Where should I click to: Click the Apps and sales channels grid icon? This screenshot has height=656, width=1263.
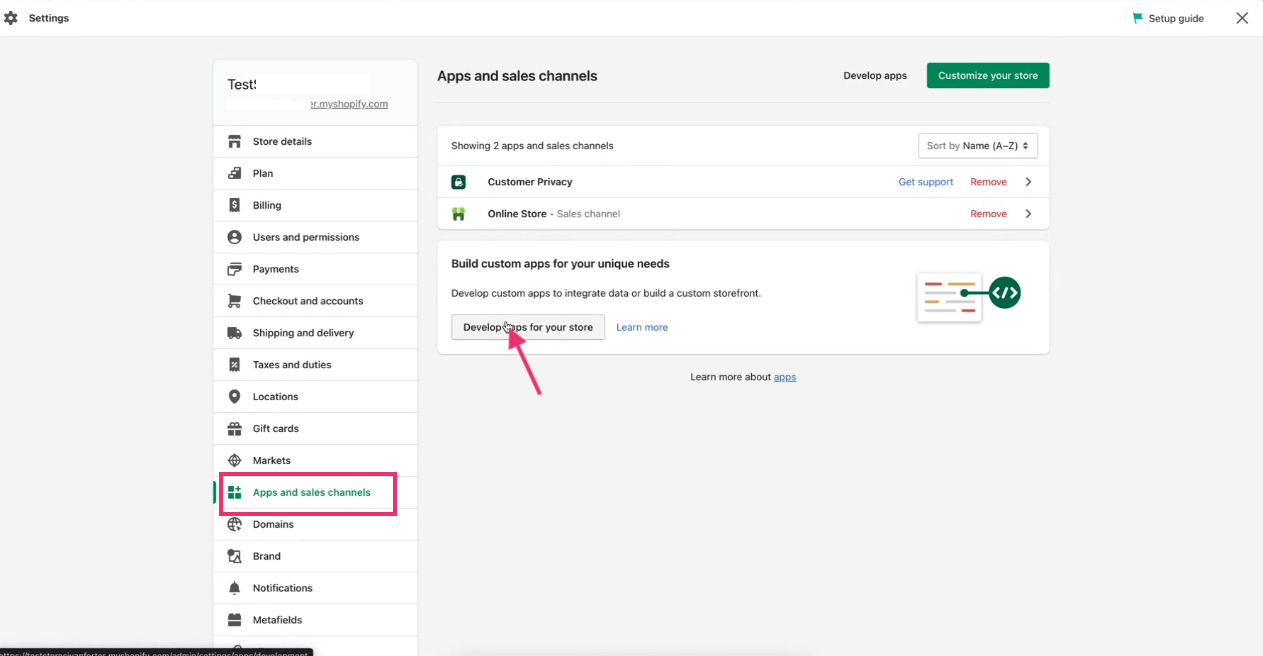[x=234, y=492]
